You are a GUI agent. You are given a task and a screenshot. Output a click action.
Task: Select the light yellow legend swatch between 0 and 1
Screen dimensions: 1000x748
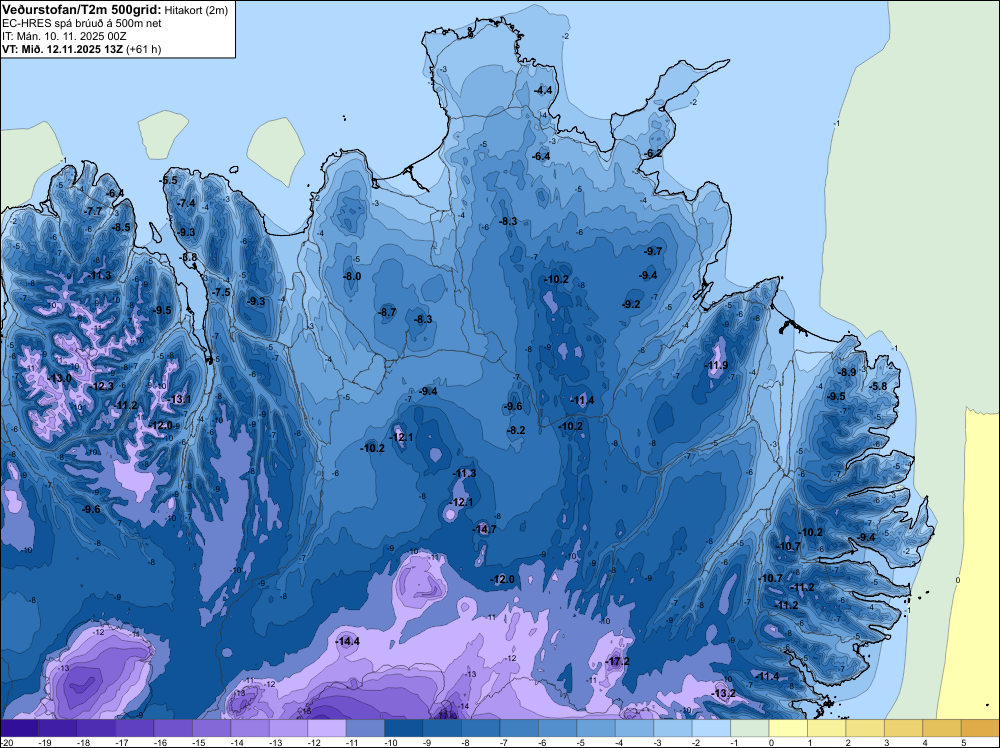pyautogui.click(x=788, y=728)
